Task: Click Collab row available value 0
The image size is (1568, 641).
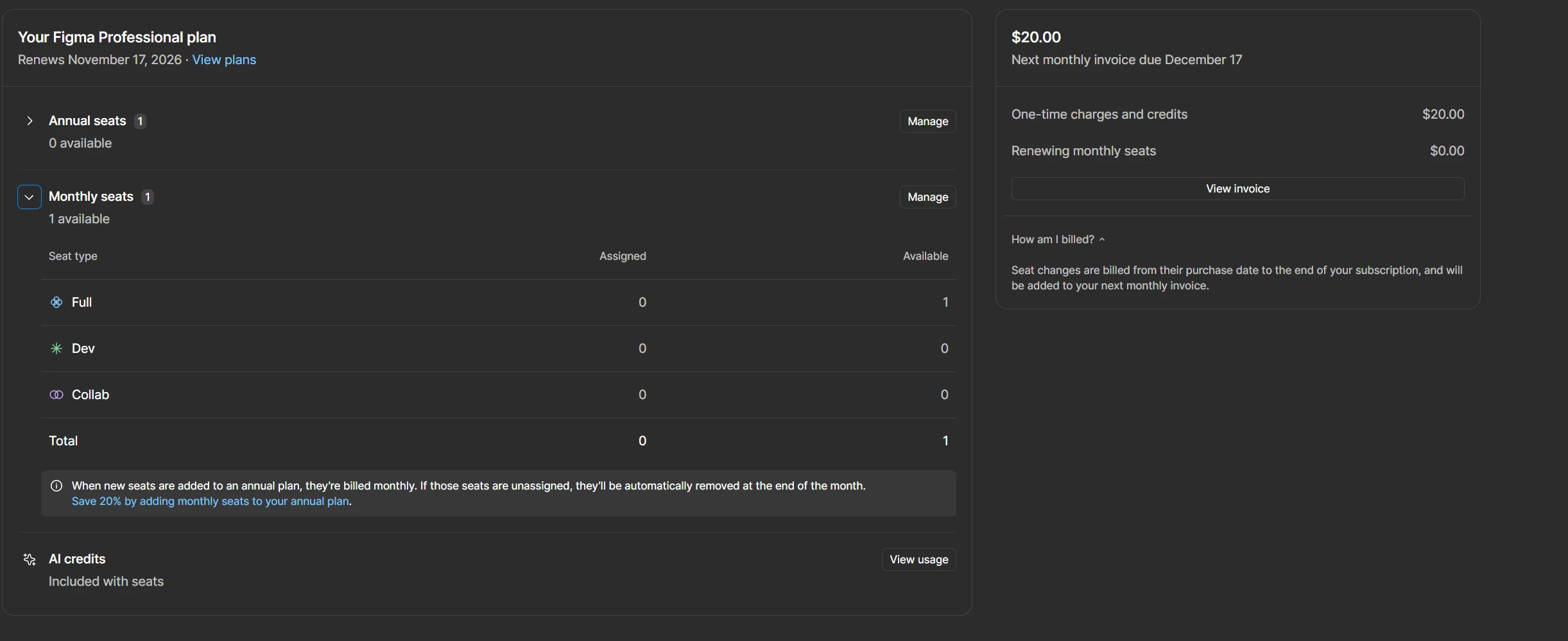Action: [x=945, y=395]
